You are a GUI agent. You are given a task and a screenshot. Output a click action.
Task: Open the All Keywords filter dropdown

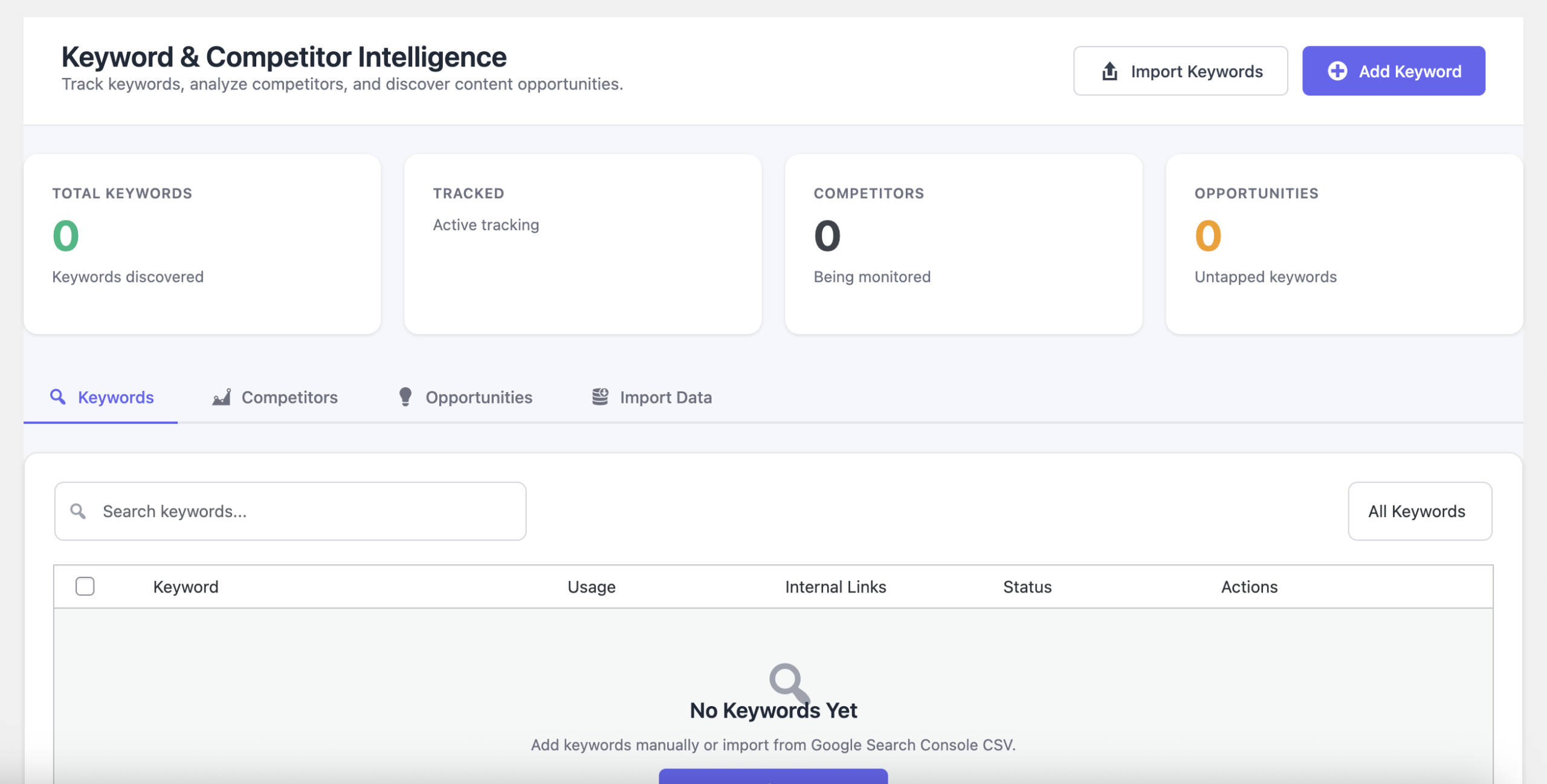pos(1419,512)
